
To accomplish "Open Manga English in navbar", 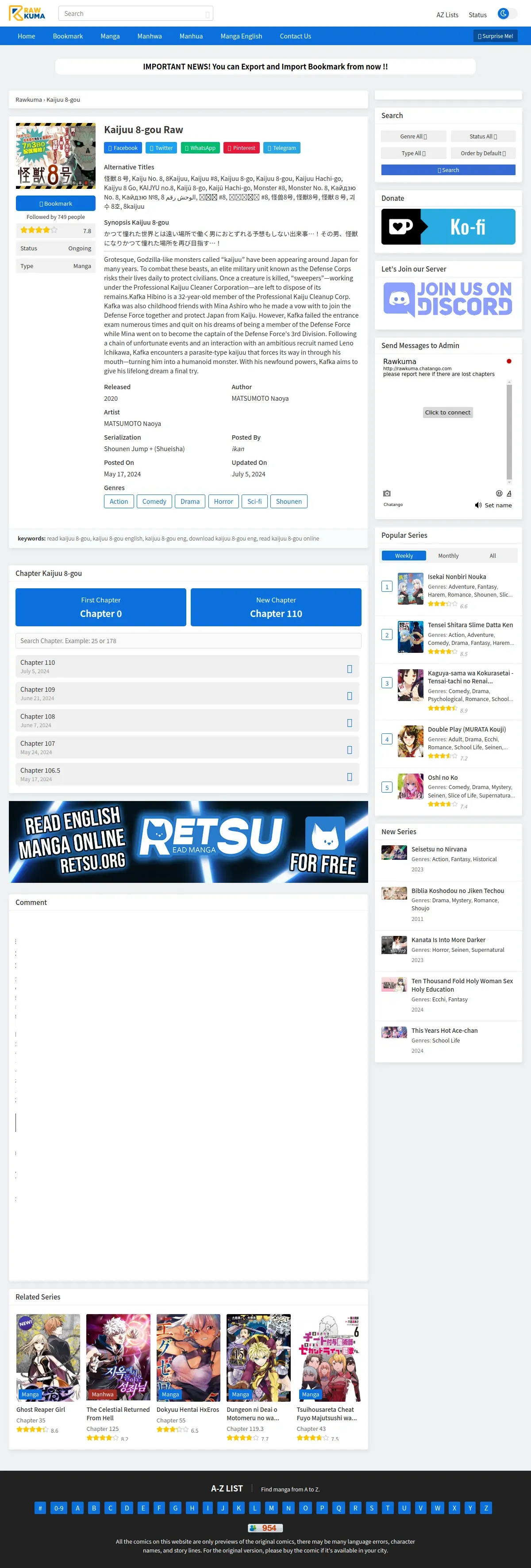I will coord(241,36).
